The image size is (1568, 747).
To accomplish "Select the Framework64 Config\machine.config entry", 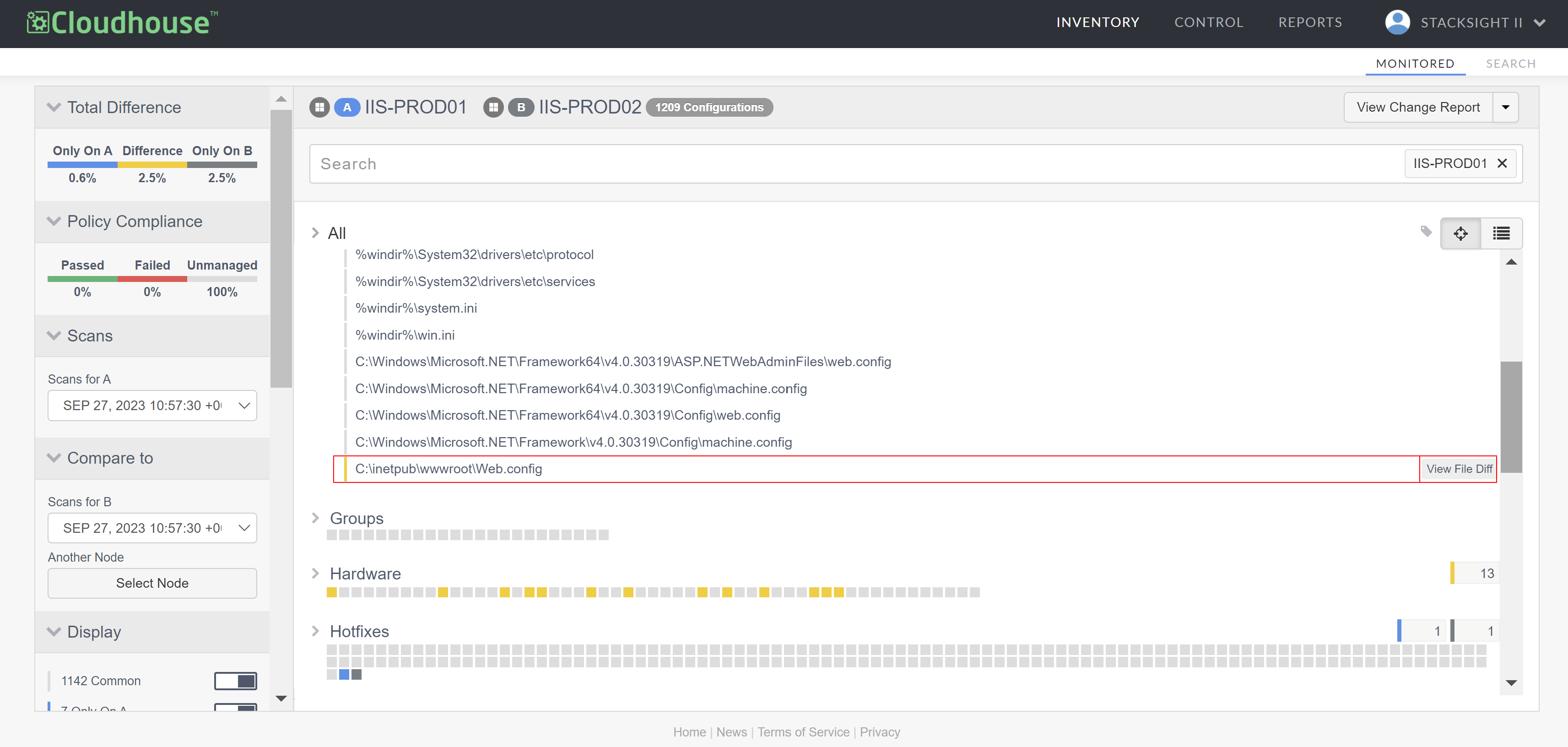I will (x=581, y=389).
